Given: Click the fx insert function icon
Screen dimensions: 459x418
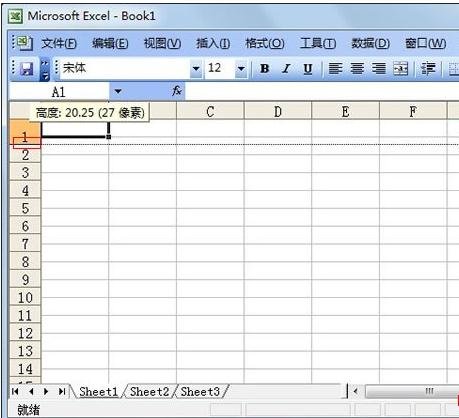Looking at the screenshot, I should pyautogui.click(x=177, y=91).
